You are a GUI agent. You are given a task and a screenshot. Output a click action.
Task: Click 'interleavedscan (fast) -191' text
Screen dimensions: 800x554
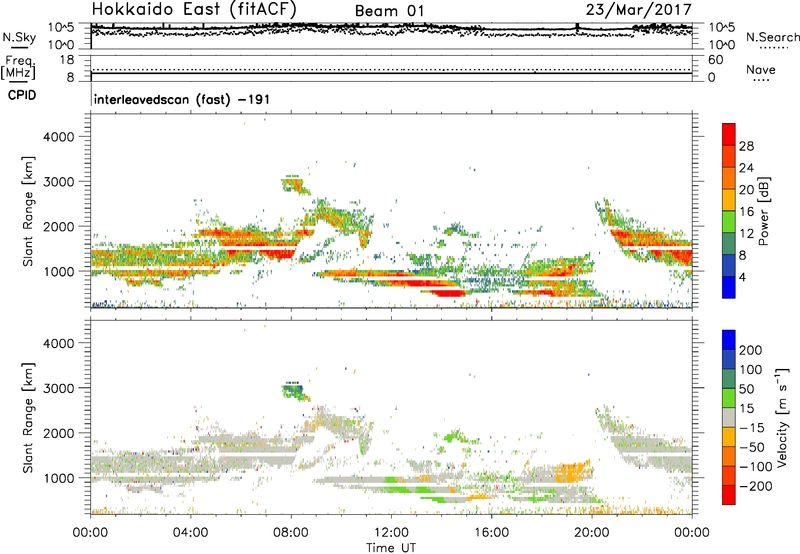(182, 99)
